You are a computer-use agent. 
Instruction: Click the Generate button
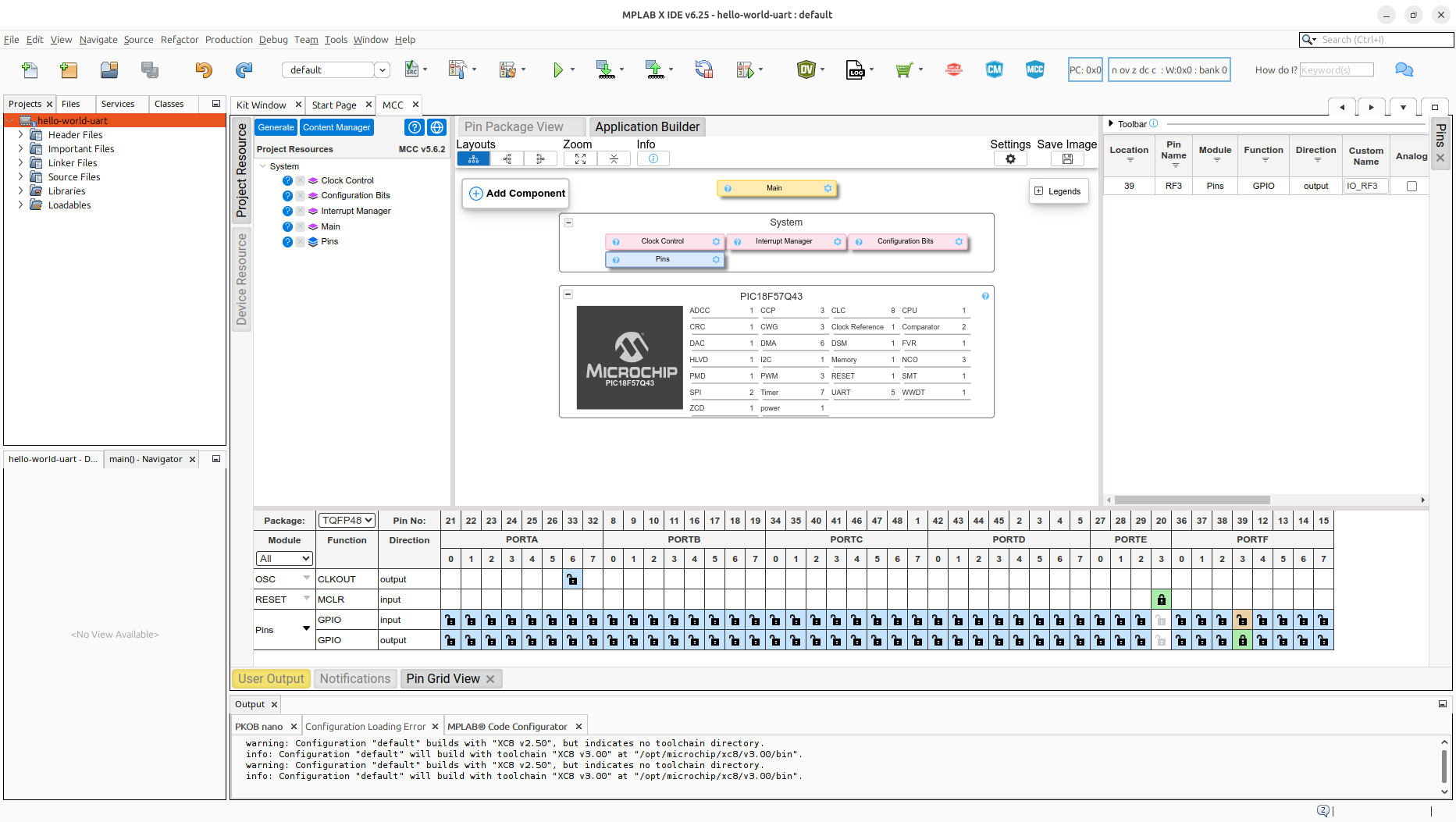[276, 127]
